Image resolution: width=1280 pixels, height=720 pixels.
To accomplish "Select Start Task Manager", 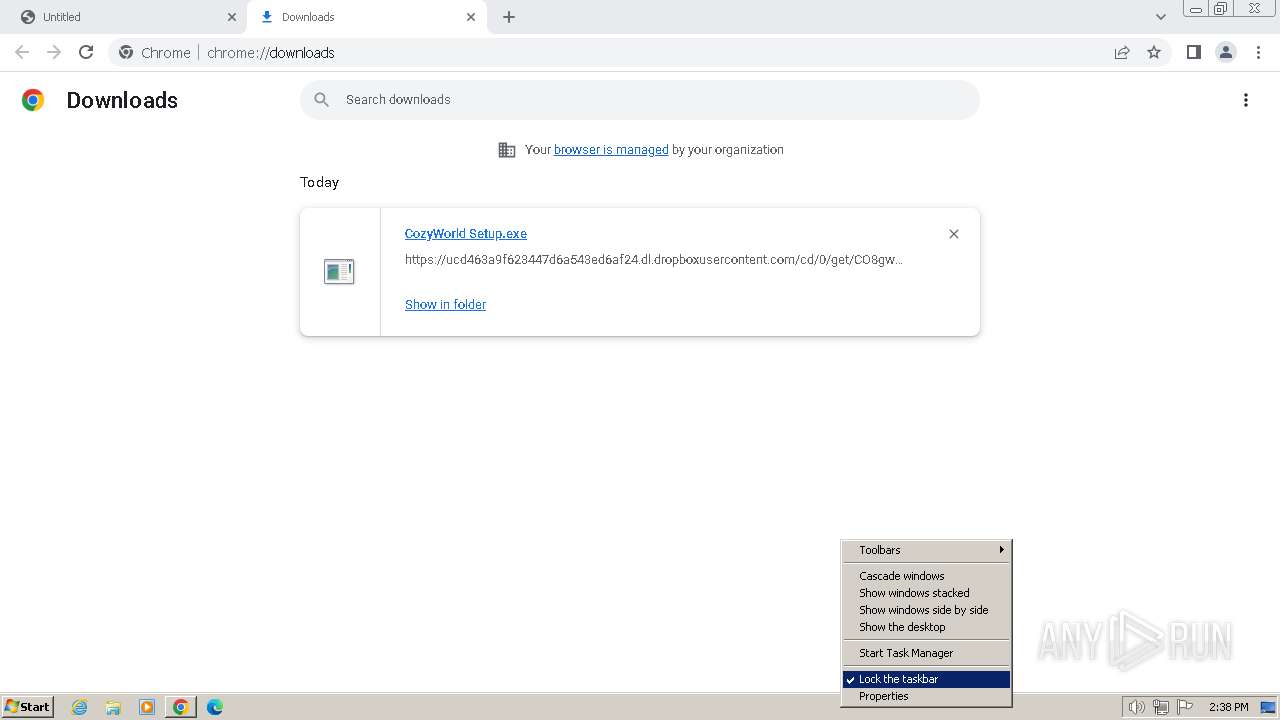I will click(926, 653).
